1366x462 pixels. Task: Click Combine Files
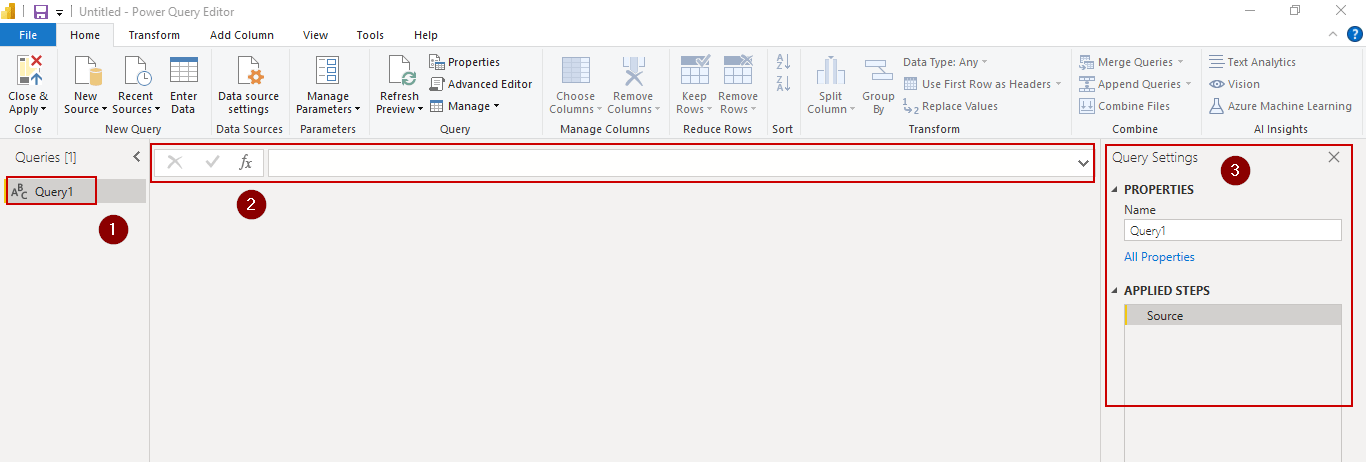click(1124, 106)
